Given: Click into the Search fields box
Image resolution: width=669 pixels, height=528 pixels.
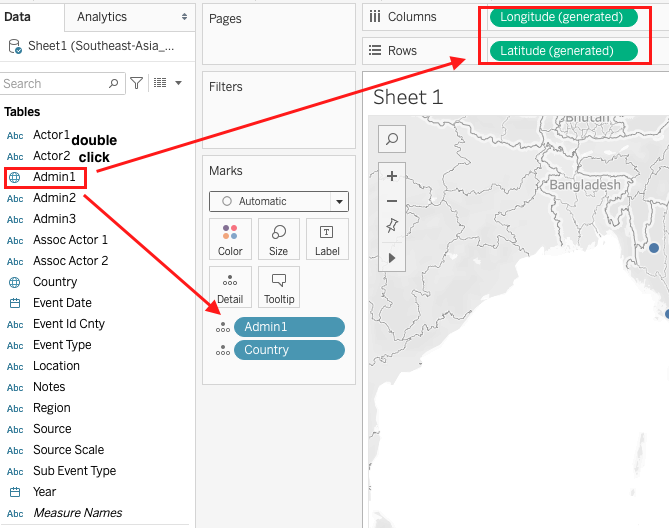Looking at the screenshot, I should 55,84.
